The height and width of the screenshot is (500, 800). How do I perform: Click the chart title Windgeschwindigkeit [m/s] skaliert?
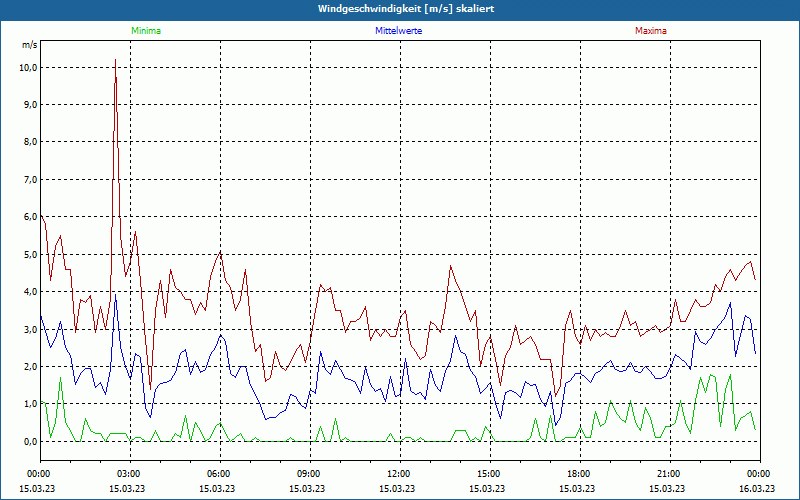[x=406, y=9]
